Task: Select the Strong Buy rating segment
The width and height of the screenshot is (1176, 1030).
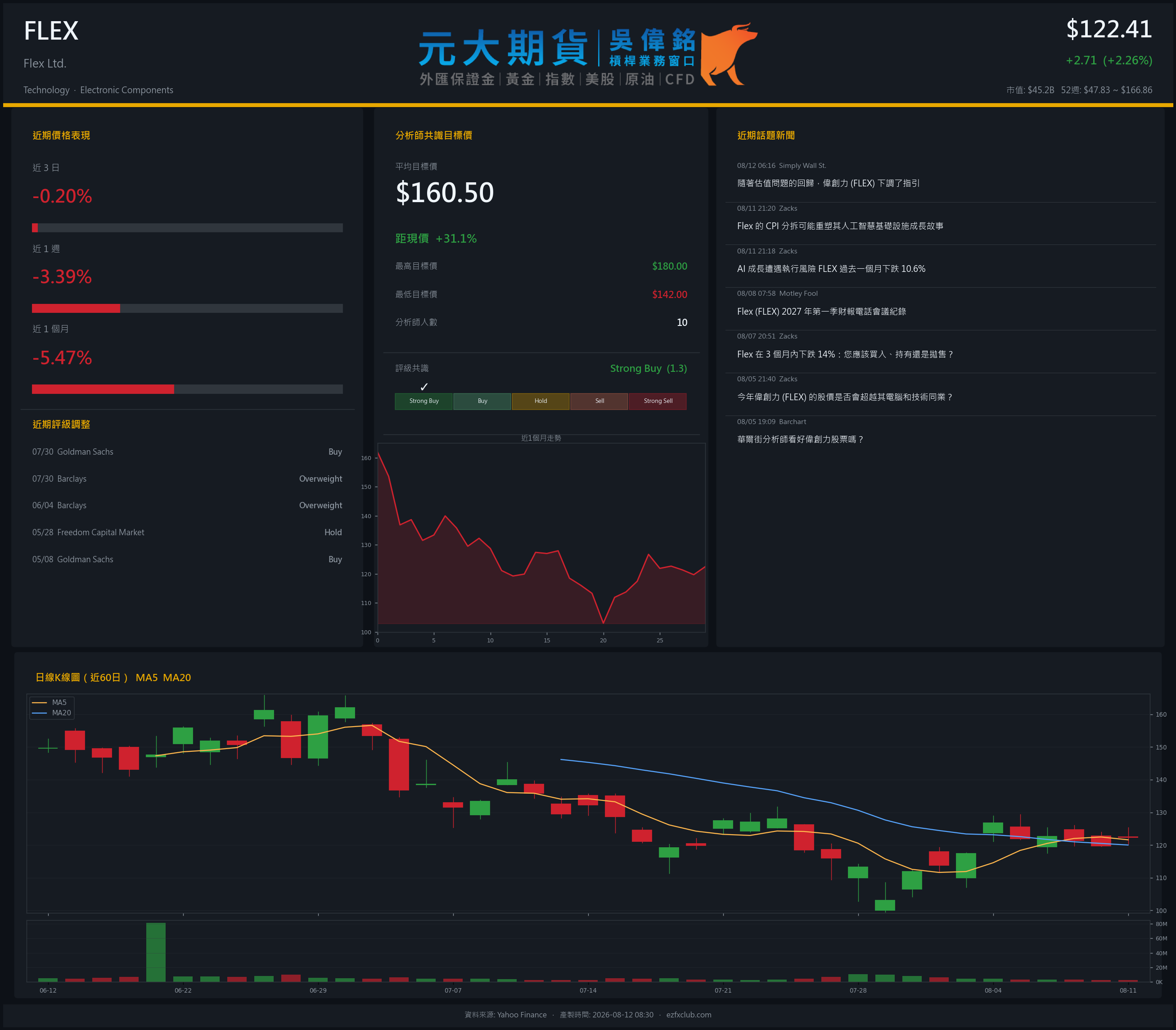Action: (x=424, y=401)
